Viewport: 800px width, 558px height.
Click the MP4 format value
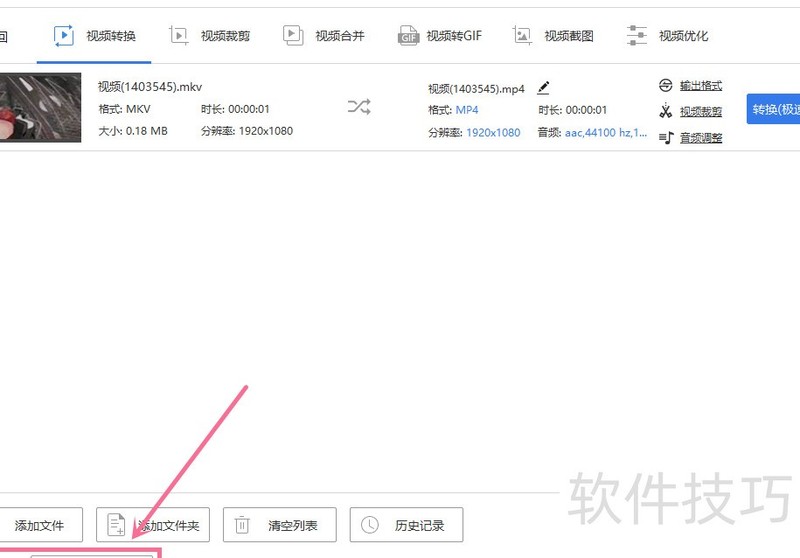coord(467,110)
